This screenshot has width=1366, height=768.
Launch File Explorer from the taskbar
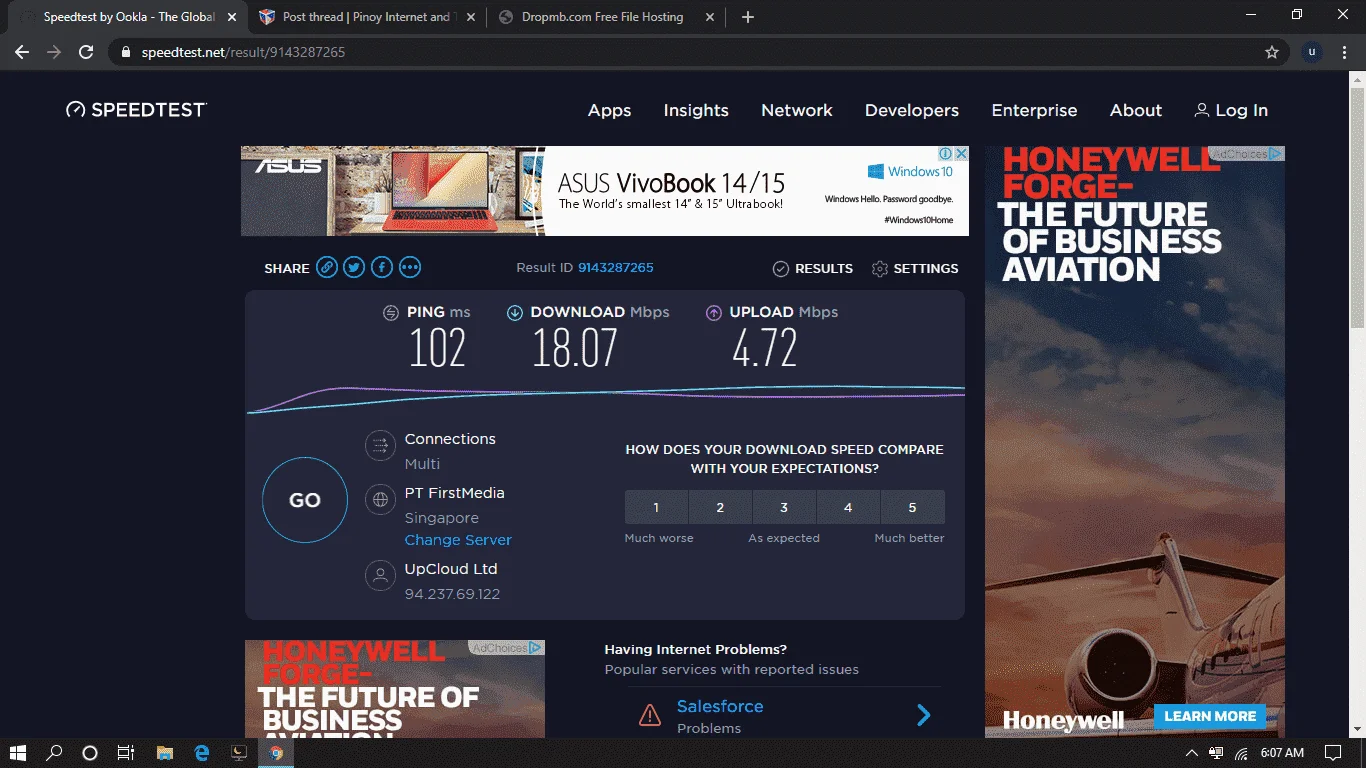[x=165, y=753]
